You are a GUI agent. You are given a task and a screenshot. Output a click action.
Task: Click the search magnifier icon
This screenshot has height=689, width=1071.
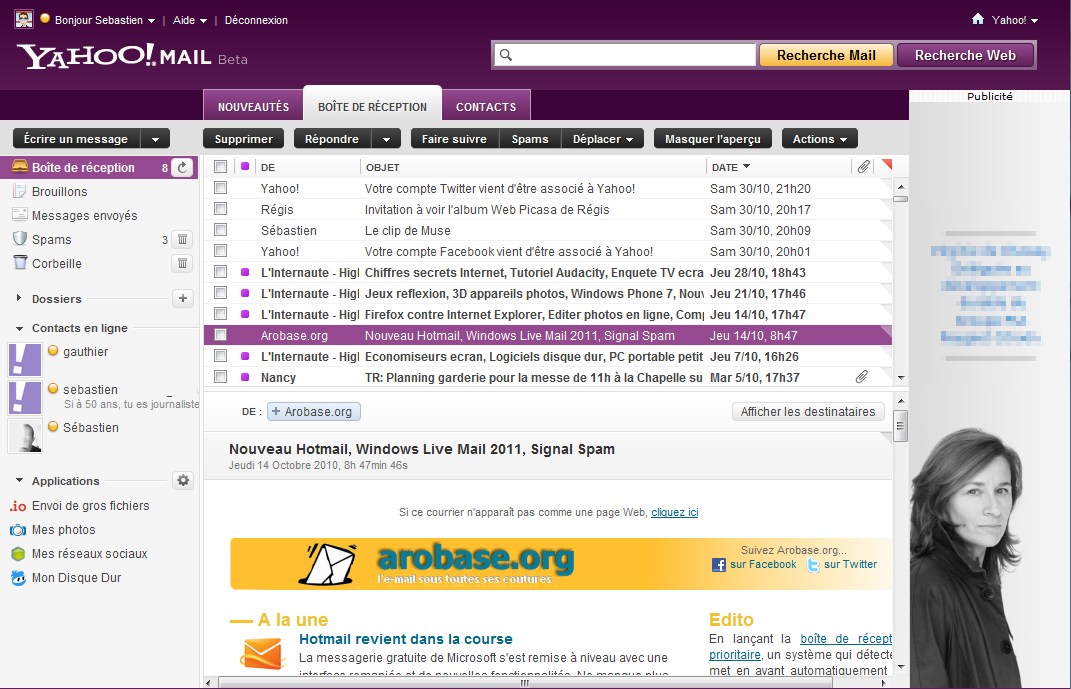[506, 55]
